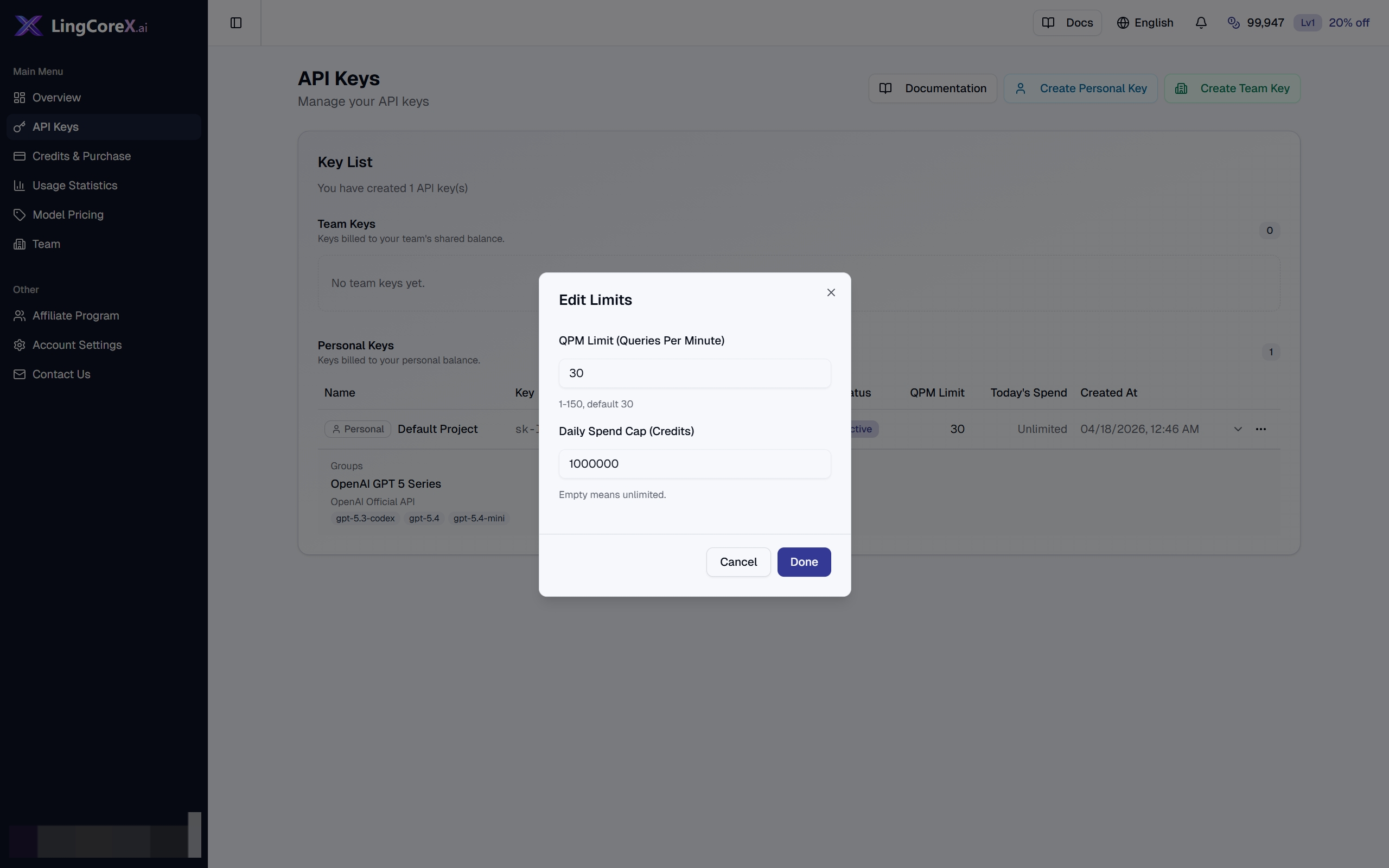Open Model Pricing page
This screenshot has width=1389, height=868.
104,215
